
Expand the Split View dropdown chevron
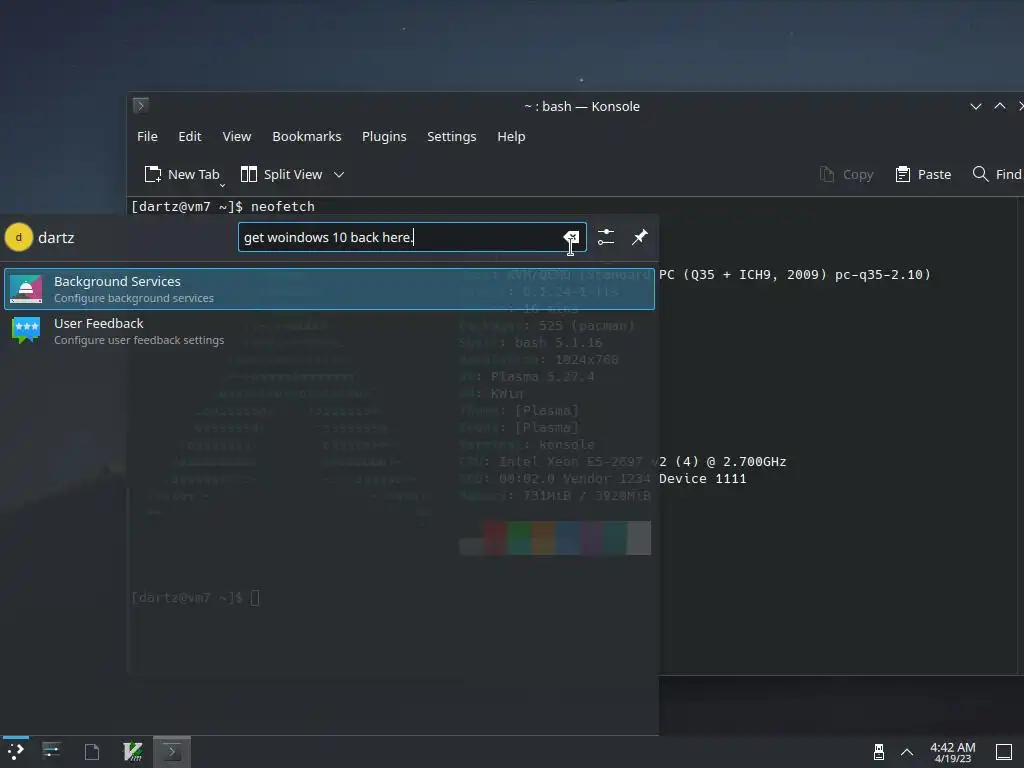coord(339,174)
